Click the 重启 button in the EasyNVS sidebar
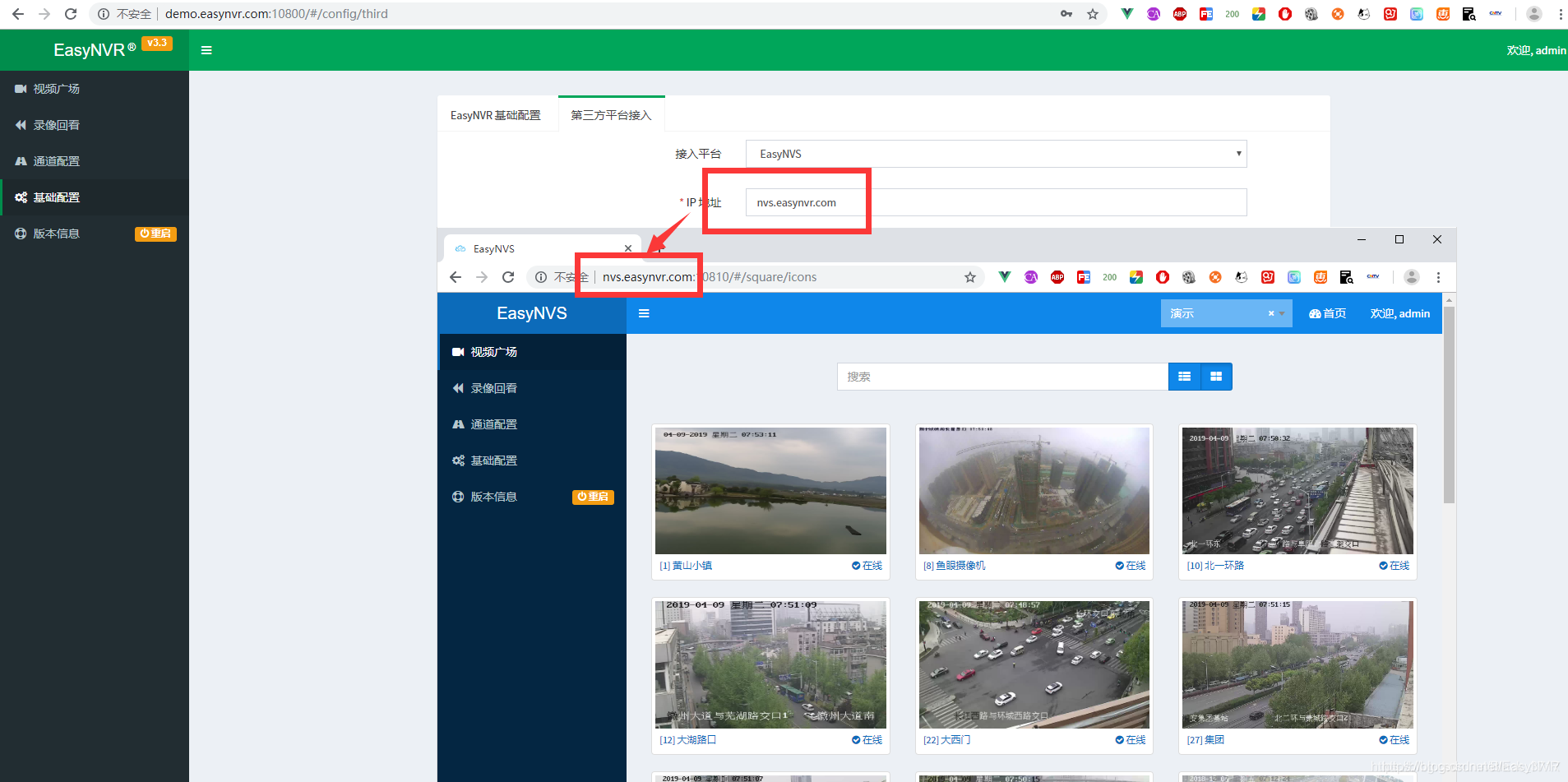This screenshot has width=1568, height=782. pyautogui.click(x=593, y=497)
